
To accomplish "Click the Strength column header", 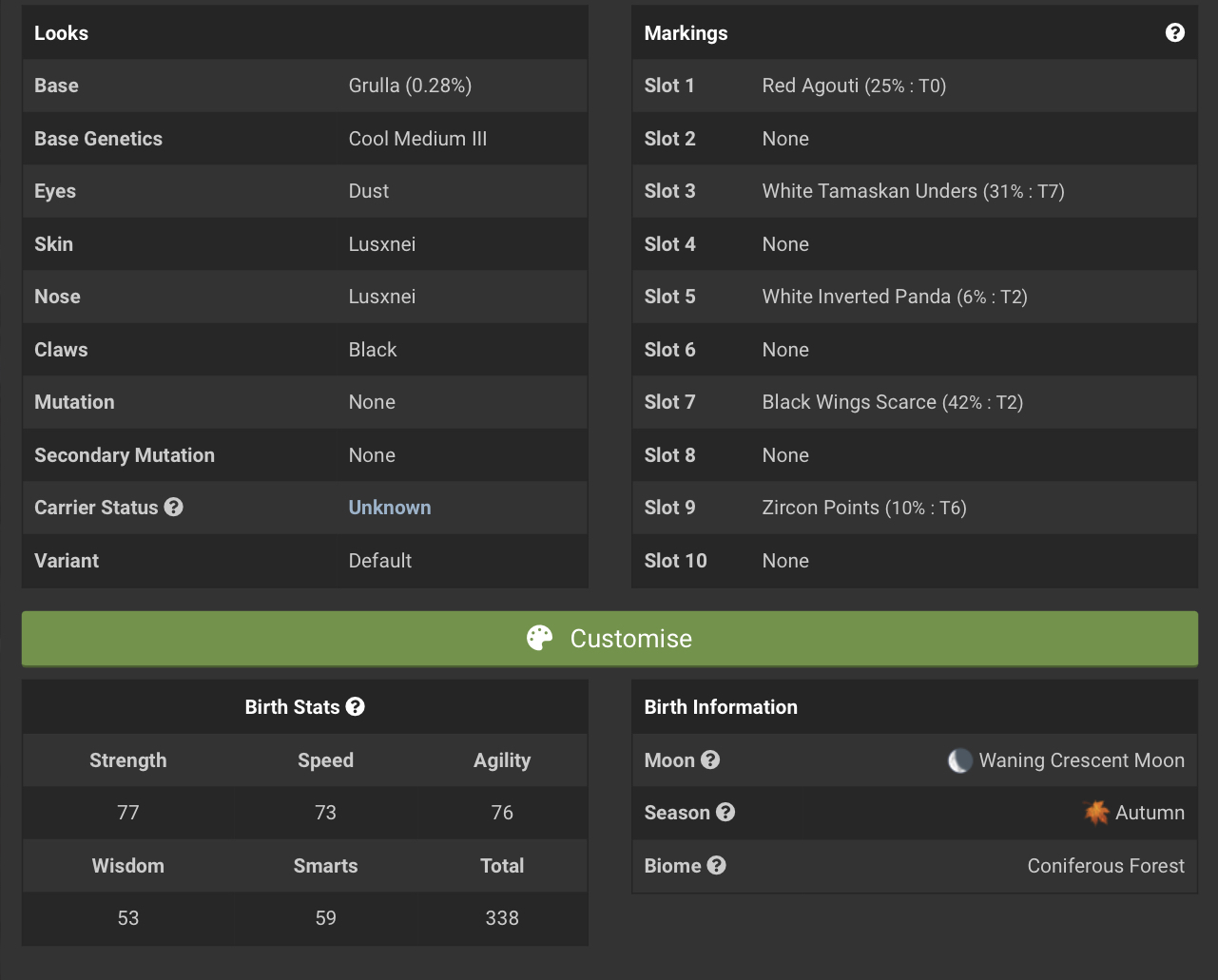I will coord(128,760).
